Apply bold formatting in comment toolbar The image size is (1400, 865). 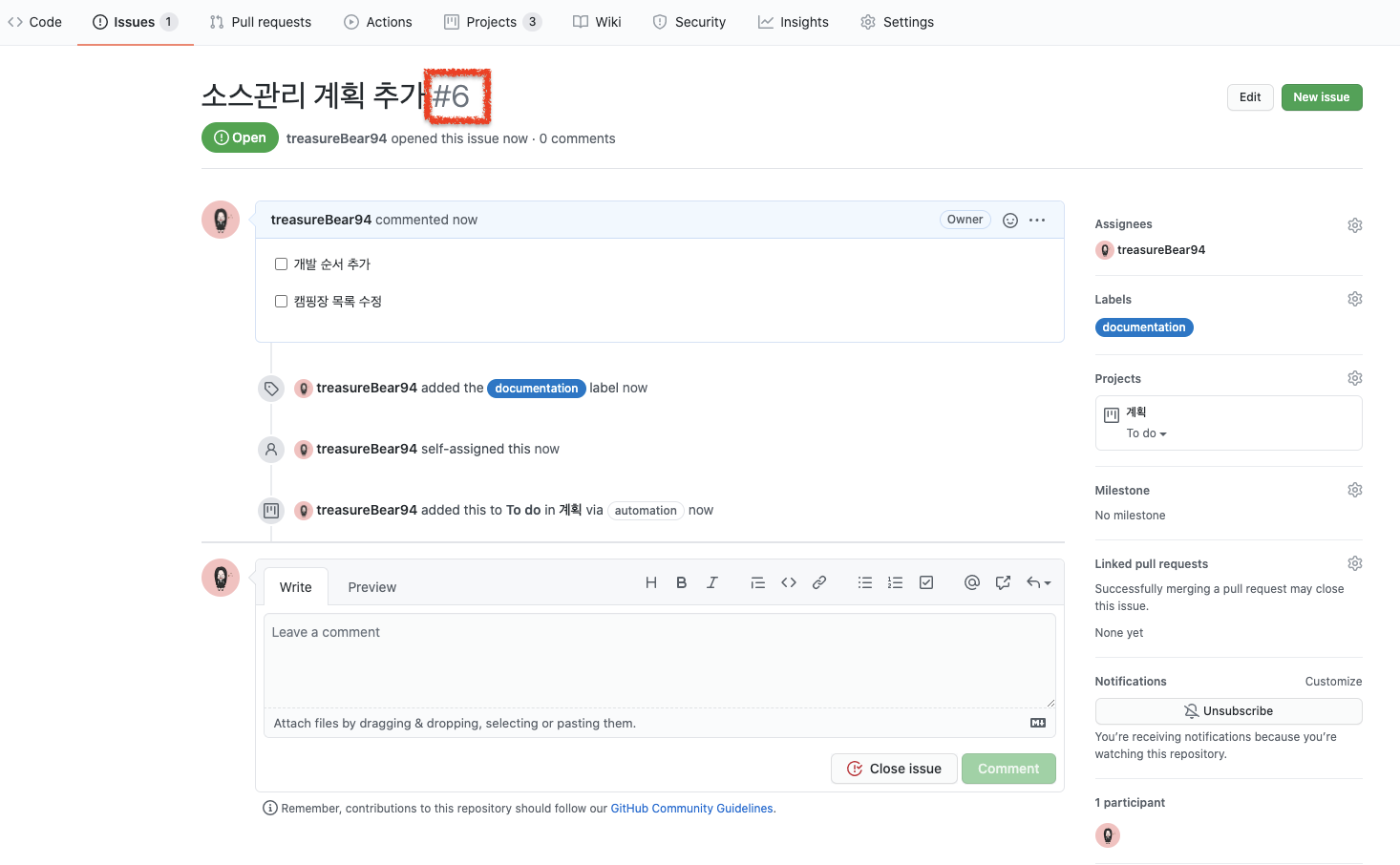[682, 582]
